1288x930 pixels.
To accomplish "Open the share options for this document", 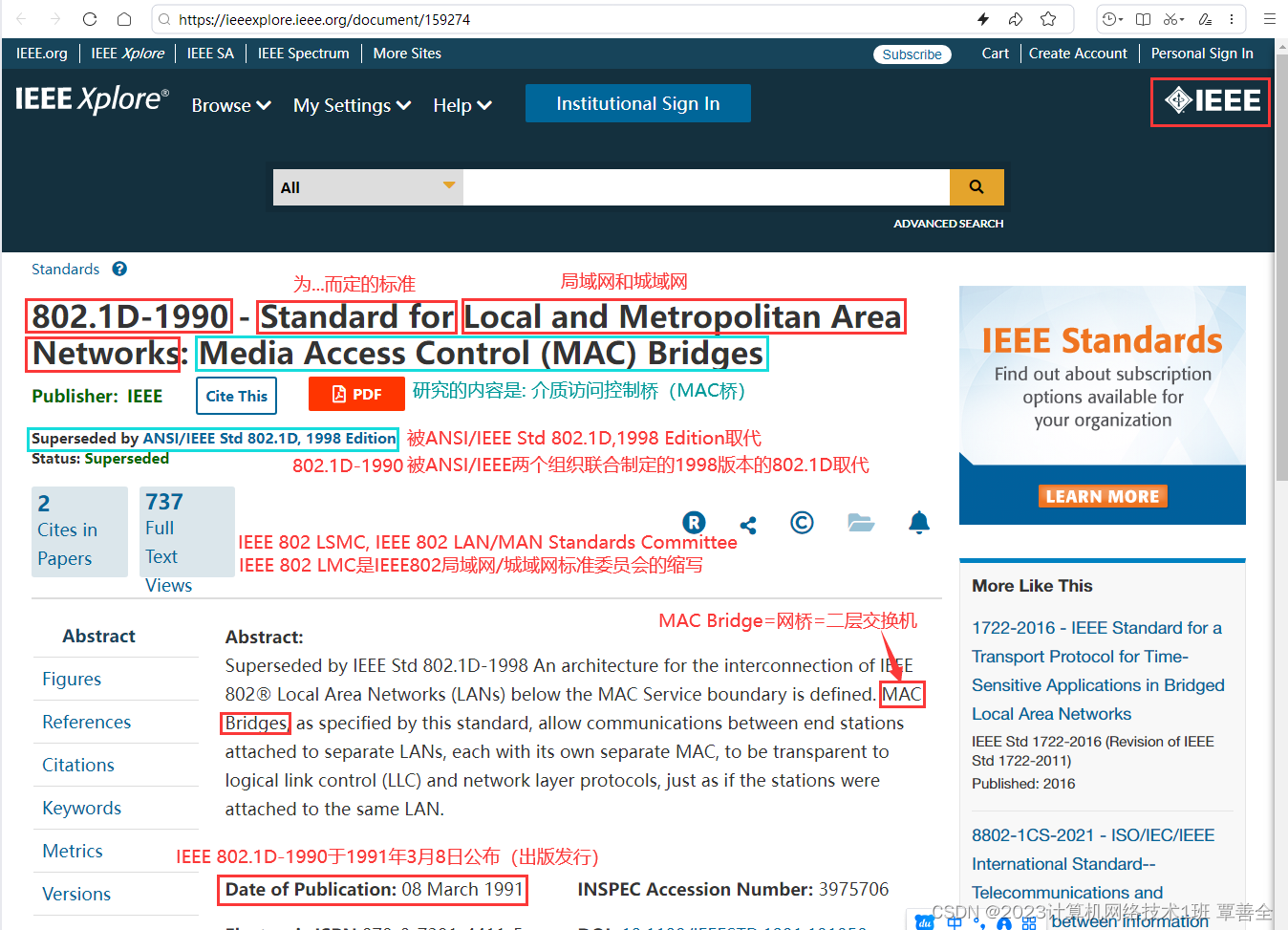I will coord(748,523).
